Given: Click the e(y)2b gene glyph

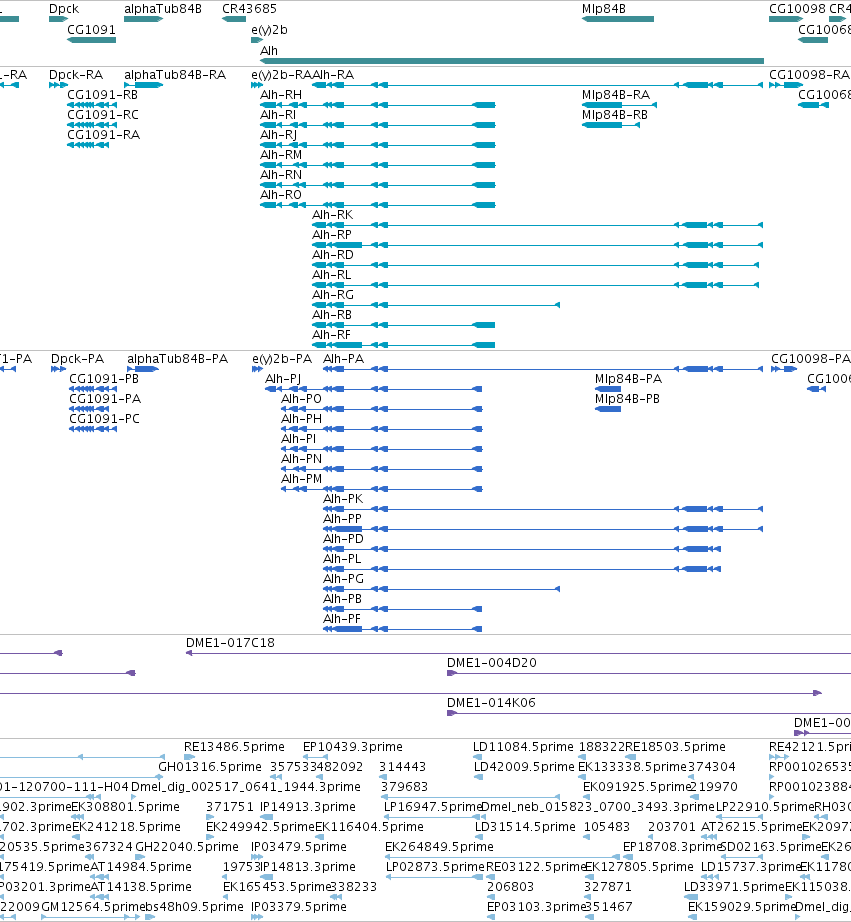Looking at the screenshot, I should (x=257, y=40).
